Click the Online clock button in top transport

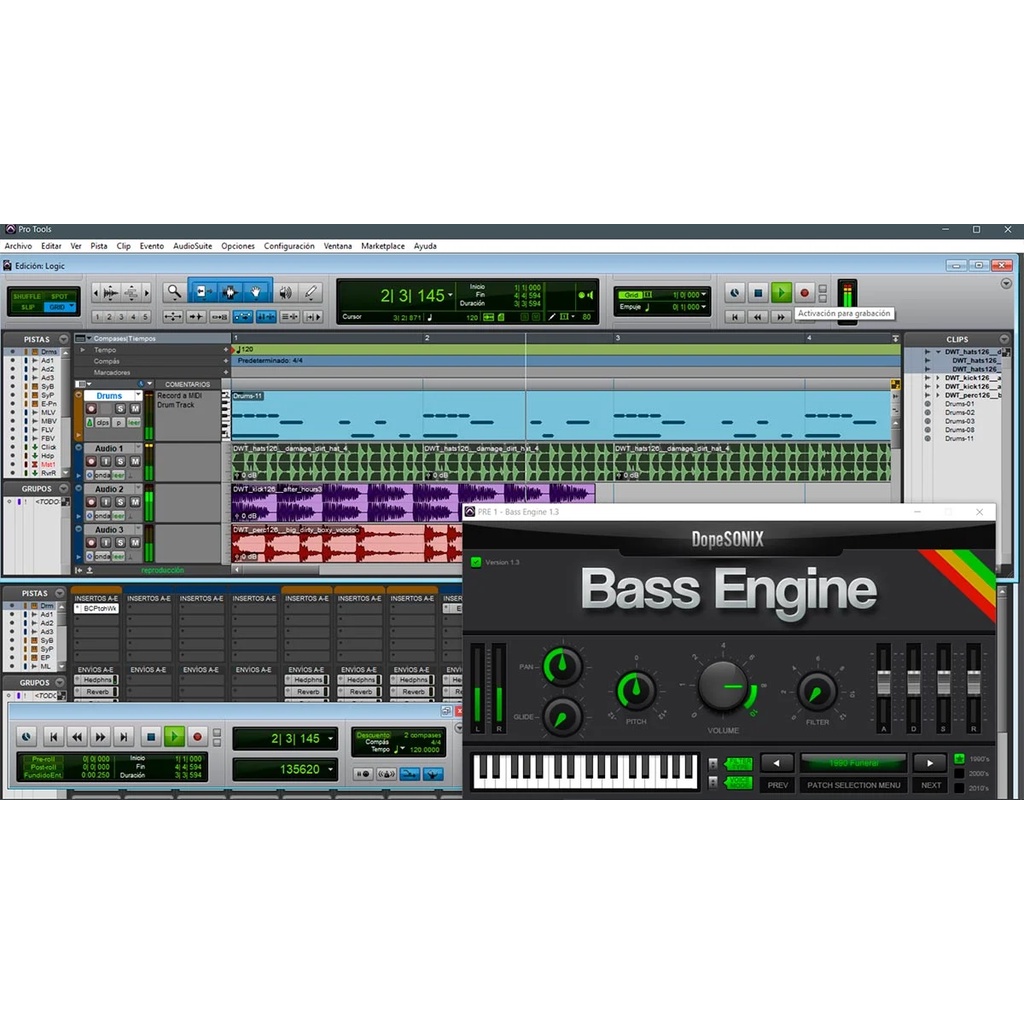[x=735, y=293]
